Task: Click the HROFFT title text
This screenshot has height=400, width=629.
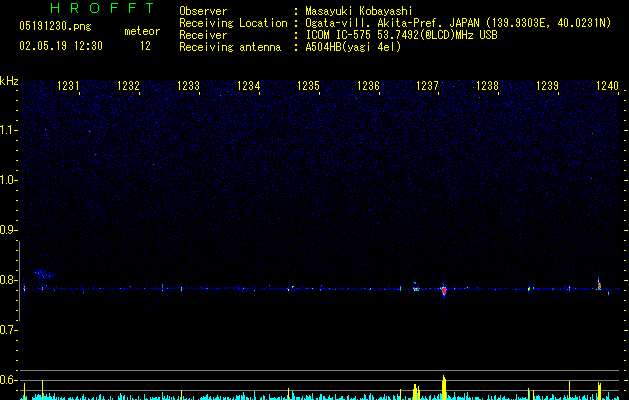Action: tap(103, 8)
